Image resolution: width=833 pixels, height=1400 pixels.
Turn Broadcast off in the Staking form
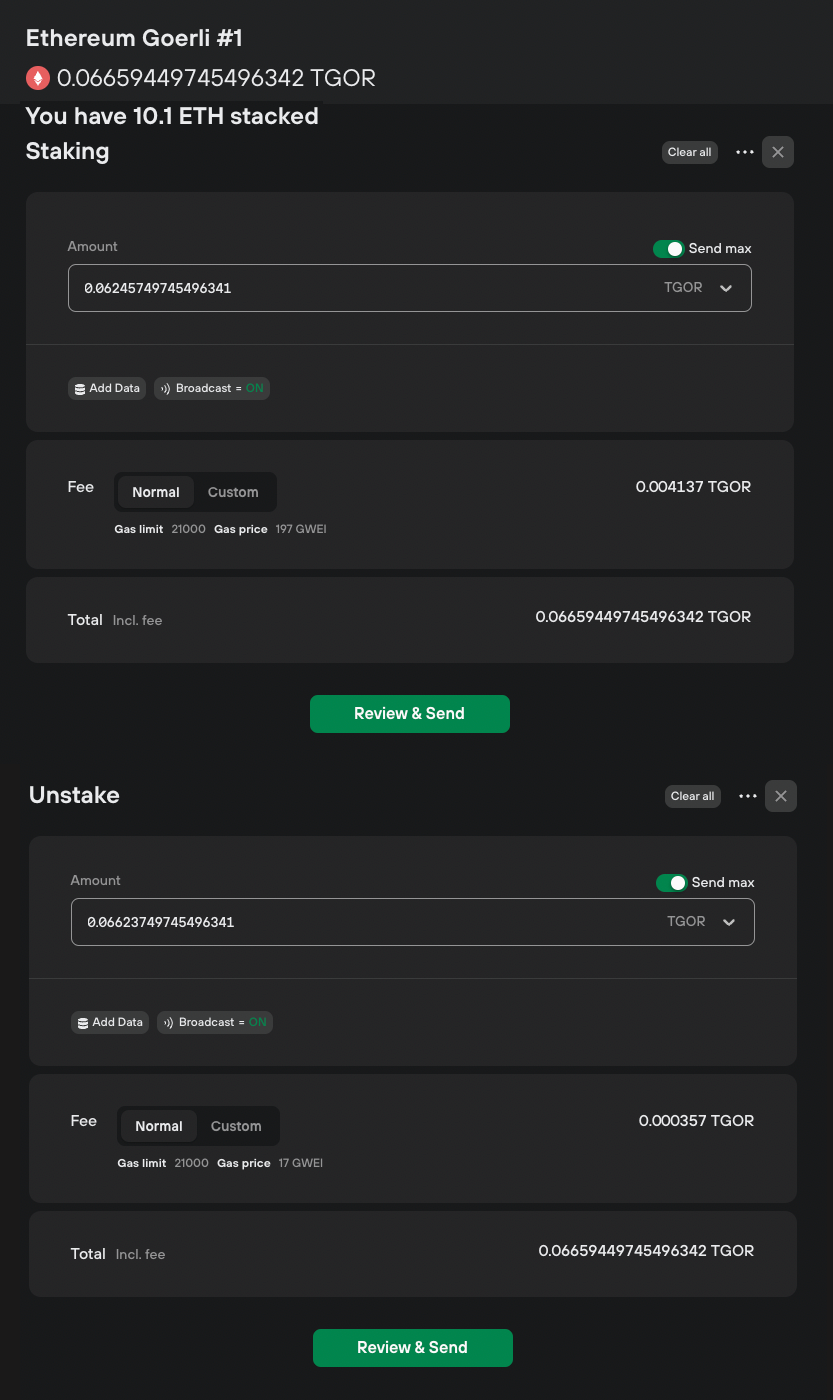point(211,388)
